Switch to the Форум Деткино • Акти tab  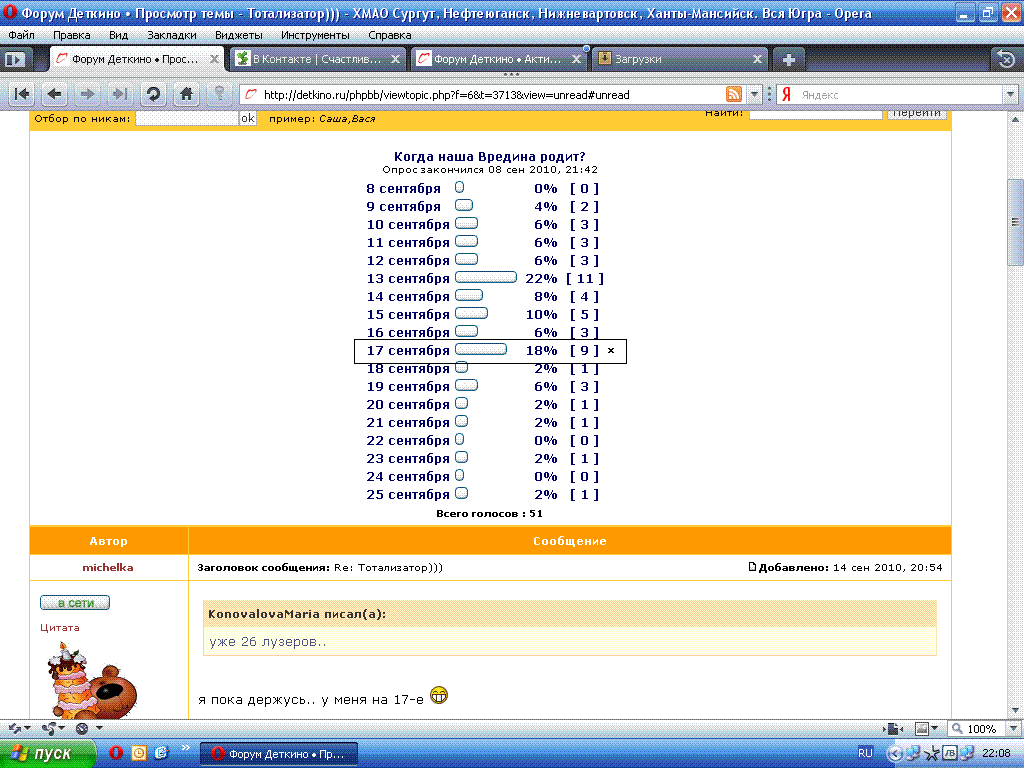[x=498, y=59]
